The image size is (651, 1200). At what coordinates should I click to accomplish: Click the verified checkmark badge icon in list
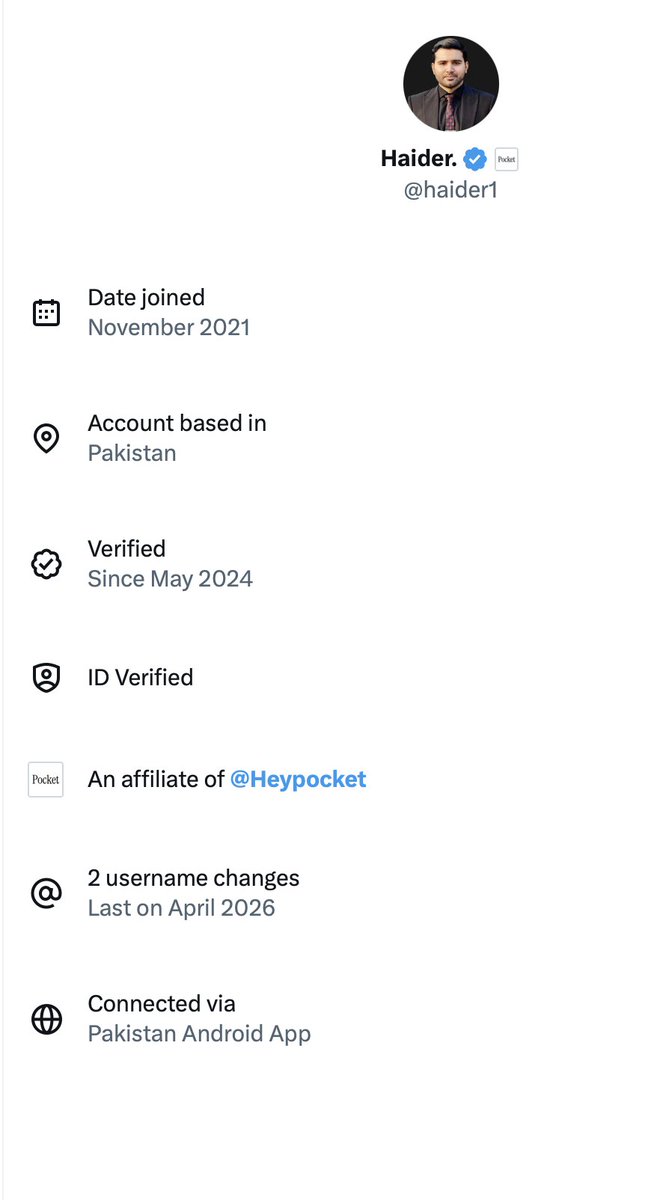click(x=46, y=564)
